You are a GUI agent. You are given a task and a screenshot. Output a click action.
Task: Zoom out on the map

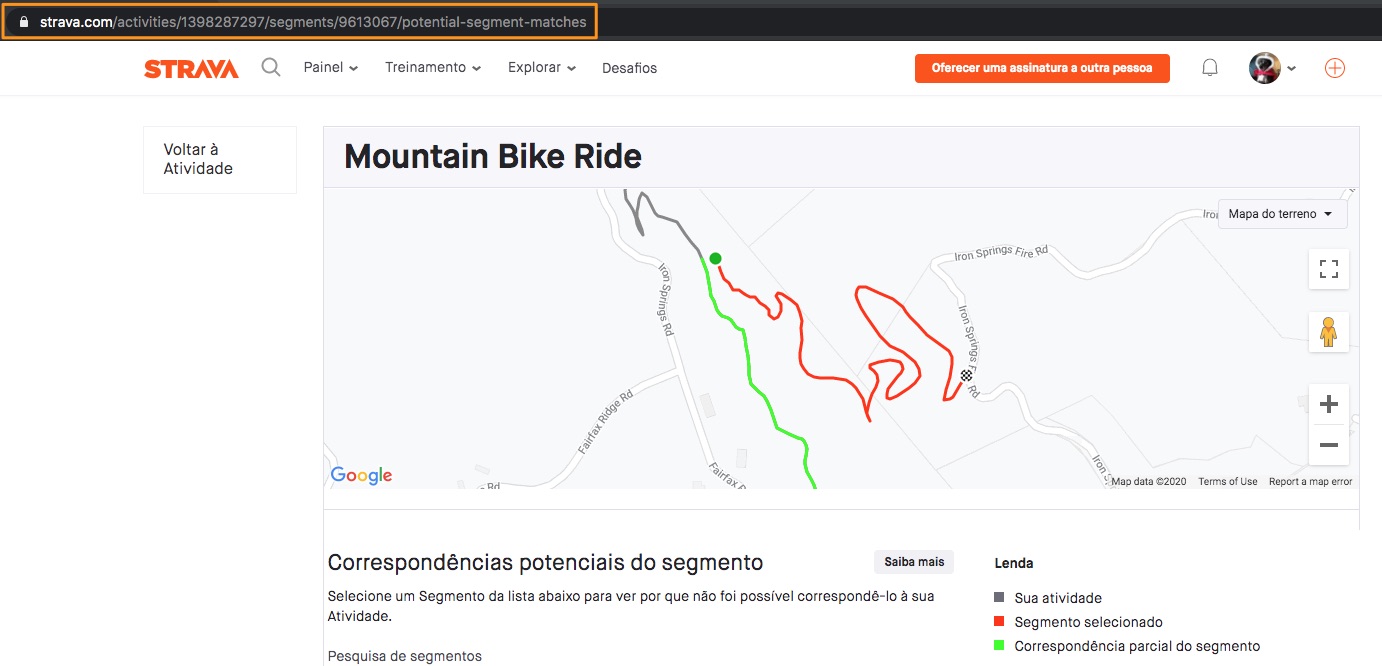1329,445
